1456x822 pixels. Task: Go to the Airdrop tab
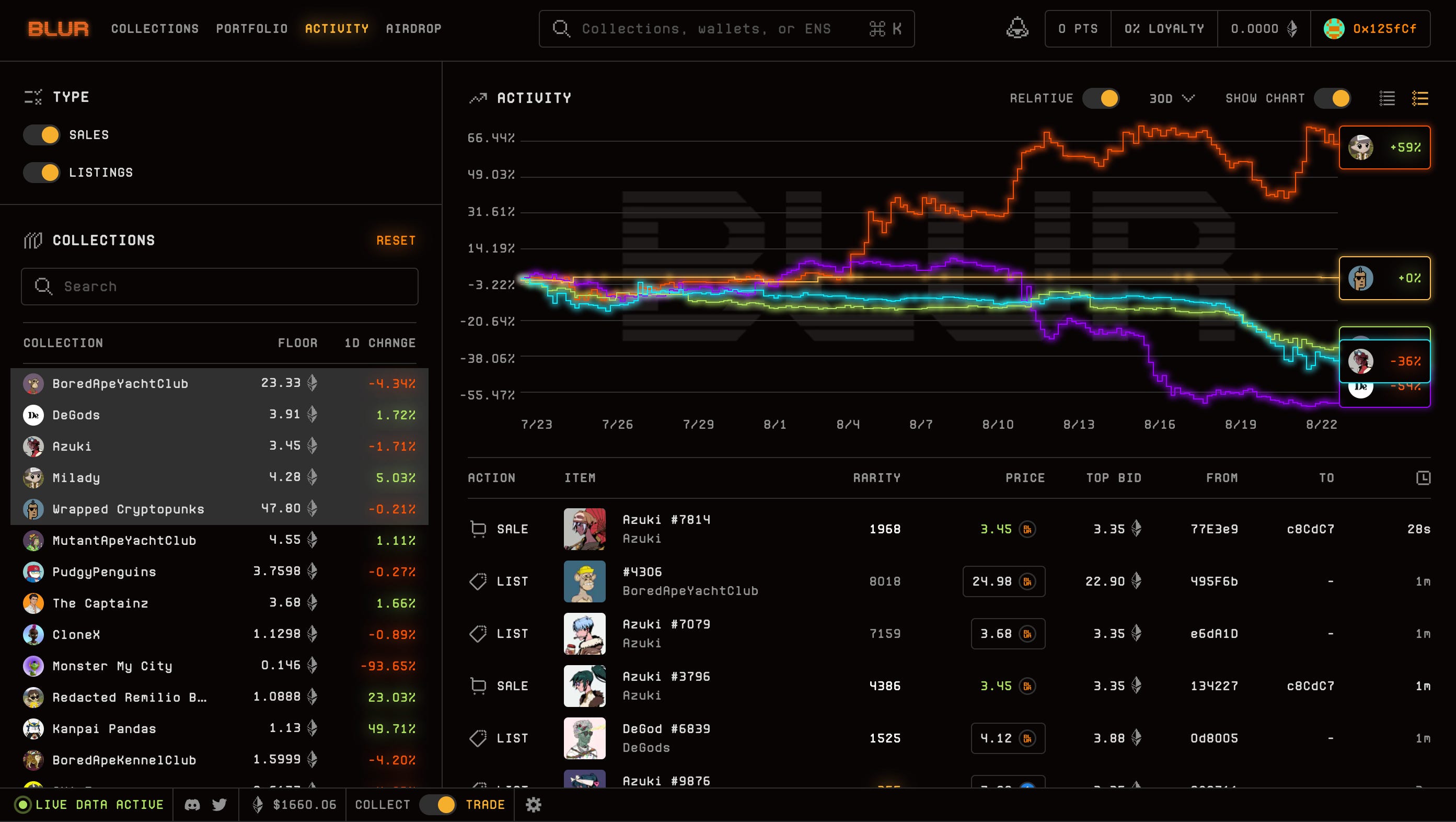[x=413, y=28]
